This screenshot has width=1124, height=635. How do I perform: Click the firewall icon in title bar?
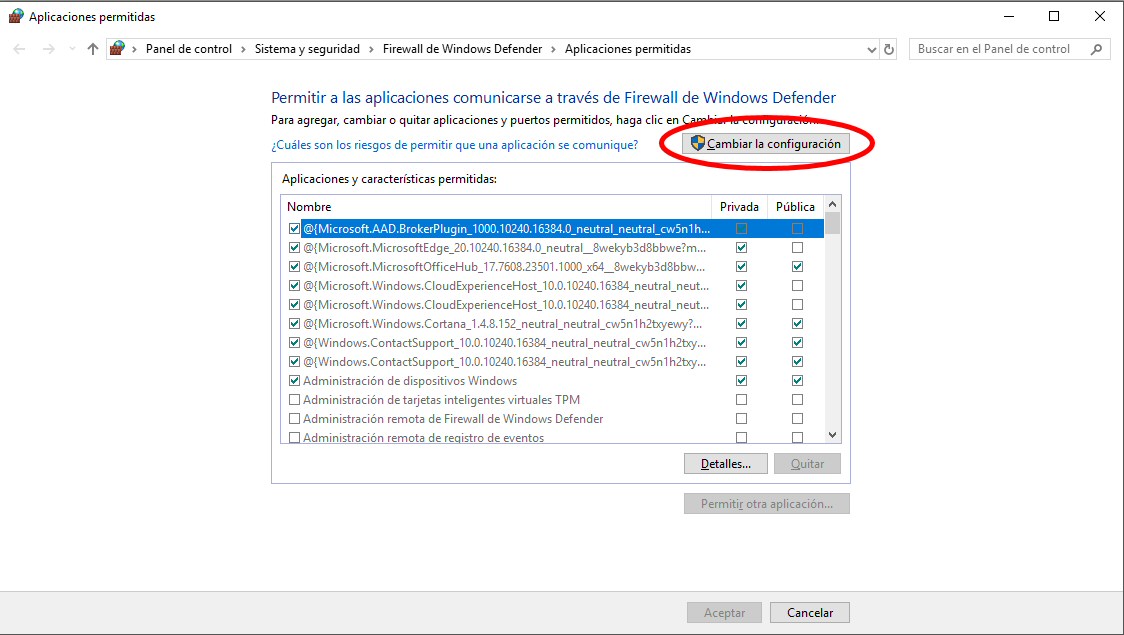pos(15,16)
